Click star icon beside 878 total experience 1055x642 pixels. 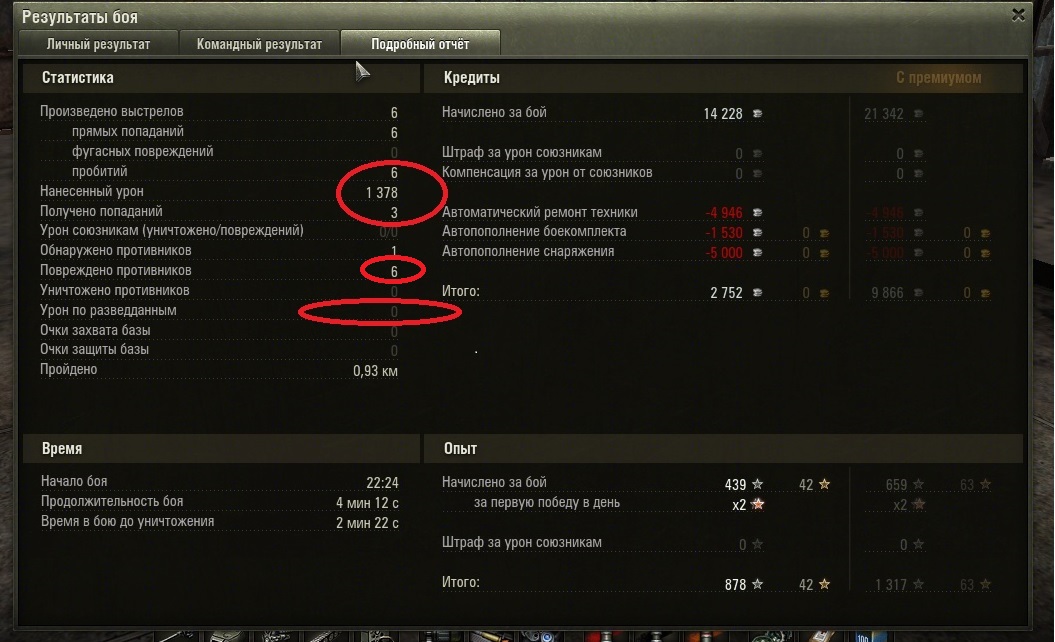(758, 584)
